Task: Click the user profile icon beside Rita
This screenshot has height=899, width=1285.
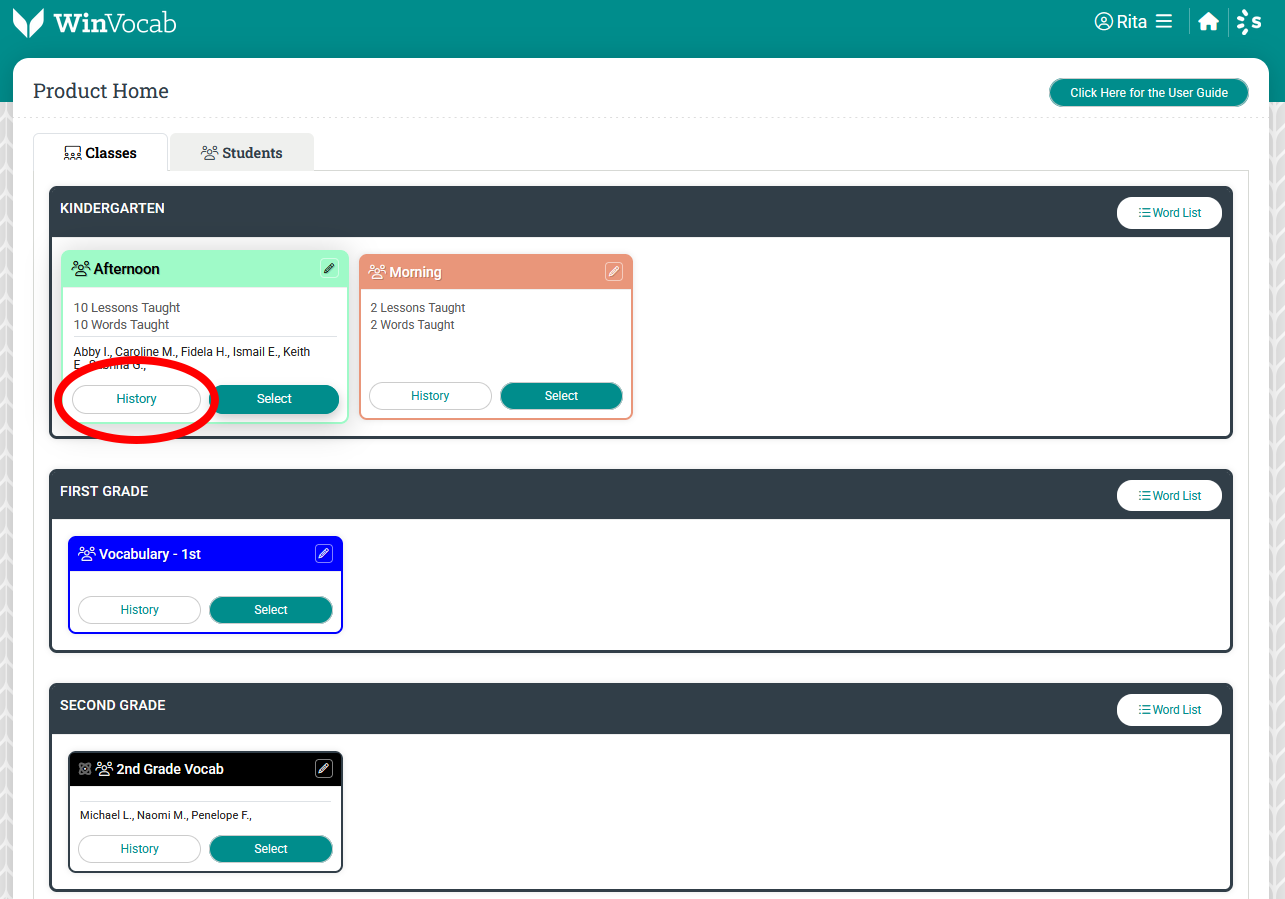Action: (x=1103, y=21)
